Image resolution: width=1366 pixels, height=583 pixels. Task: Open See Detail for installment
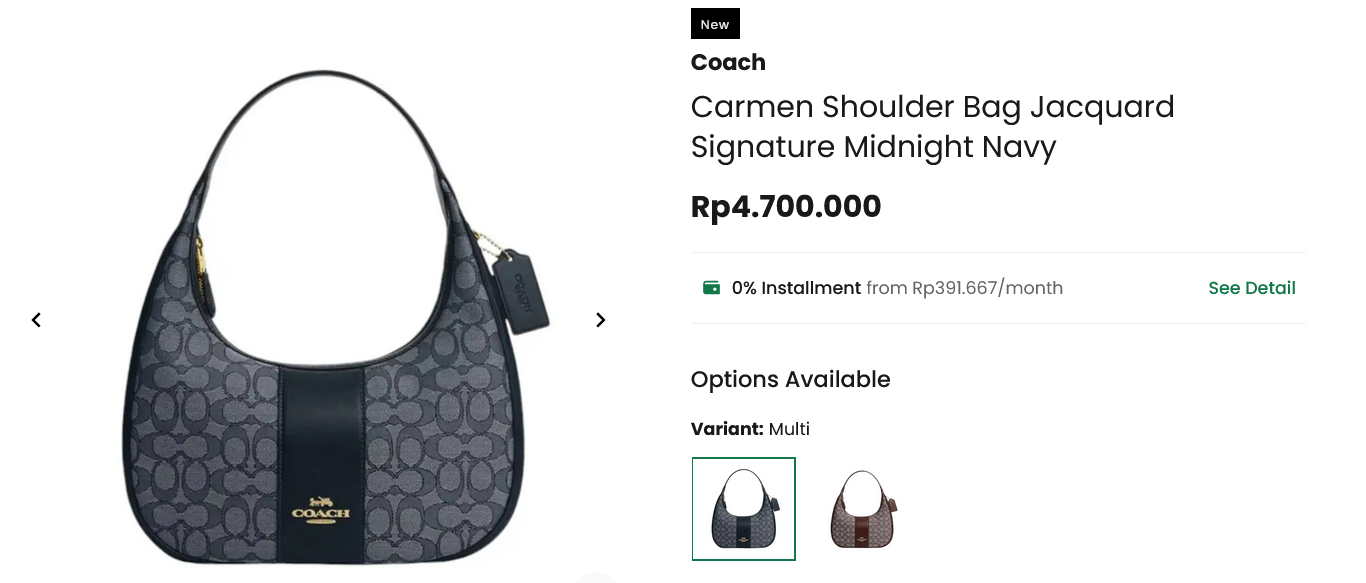point(1251,288)
